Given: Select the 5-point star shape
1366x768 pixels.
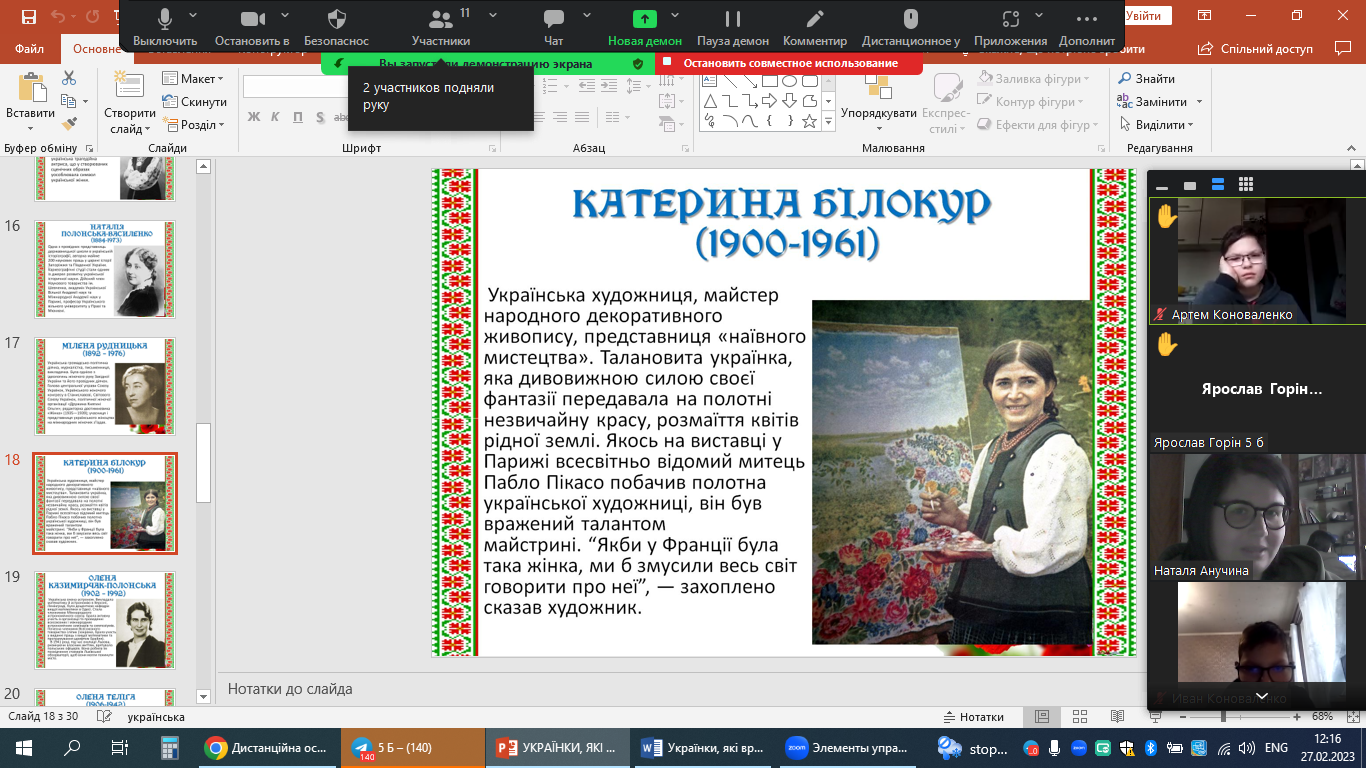Looking at the screenshot, I should [809, 121].
